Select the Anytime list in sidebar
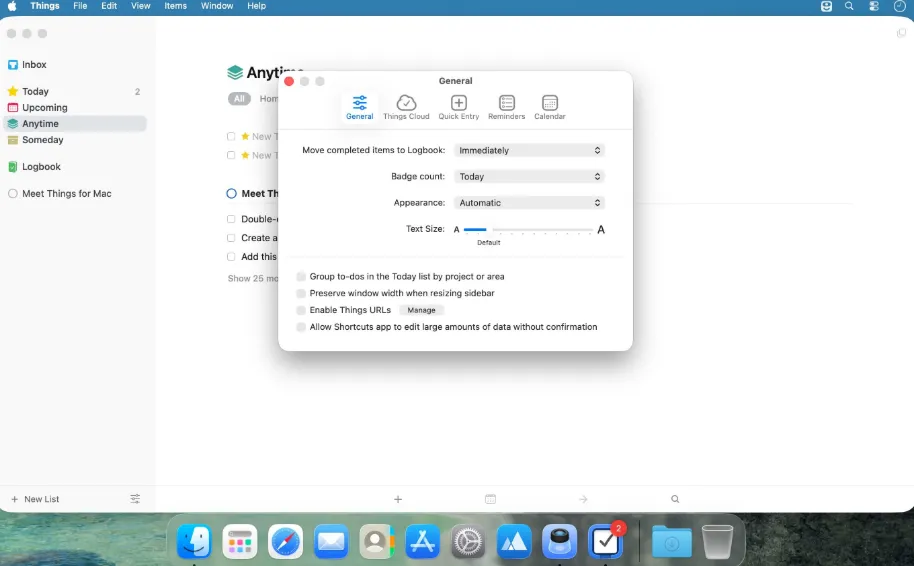 coord(75,124)
